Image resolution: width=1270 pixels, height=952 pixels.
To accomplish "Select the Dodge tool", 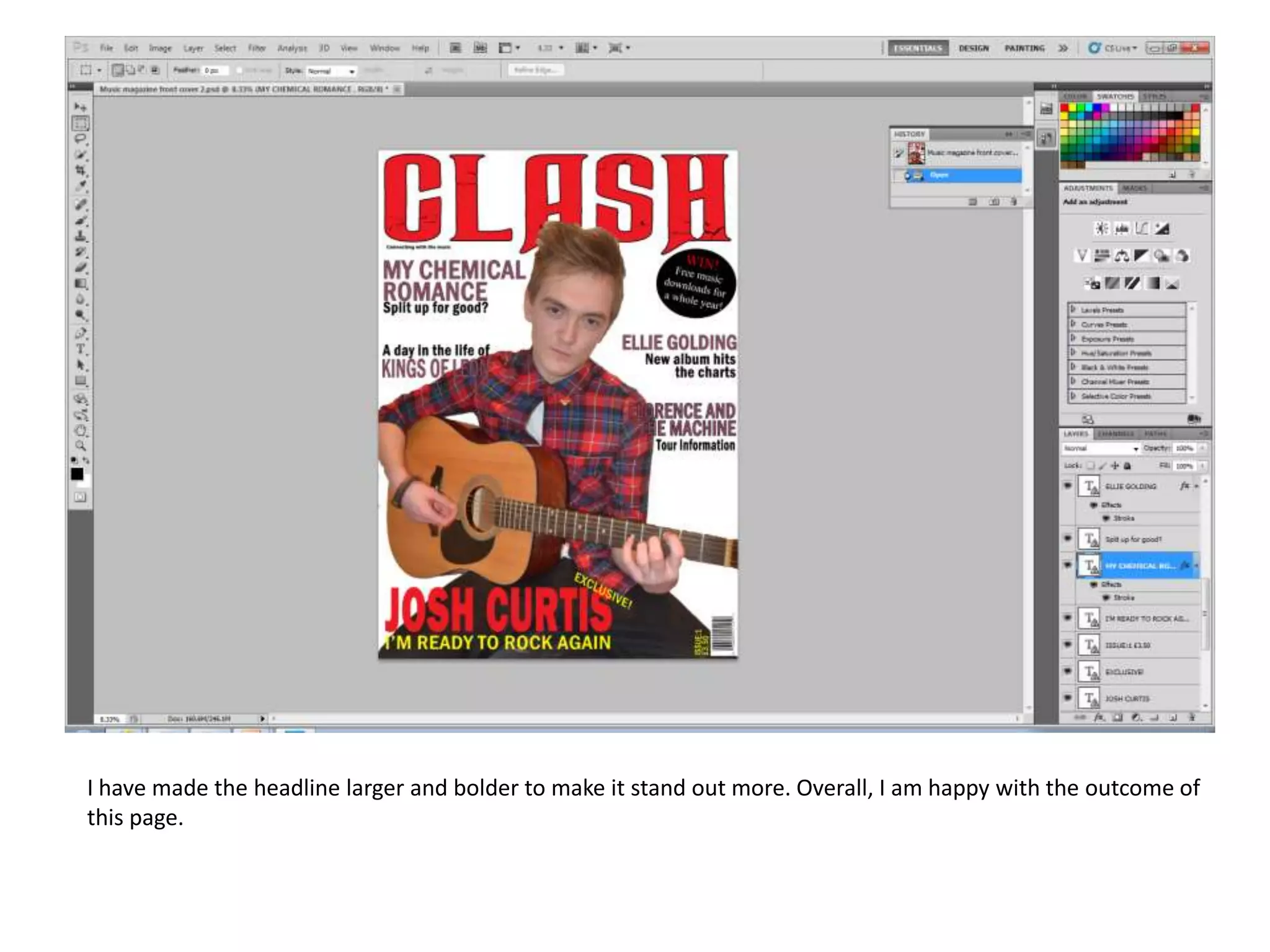I will coord(81,315).
